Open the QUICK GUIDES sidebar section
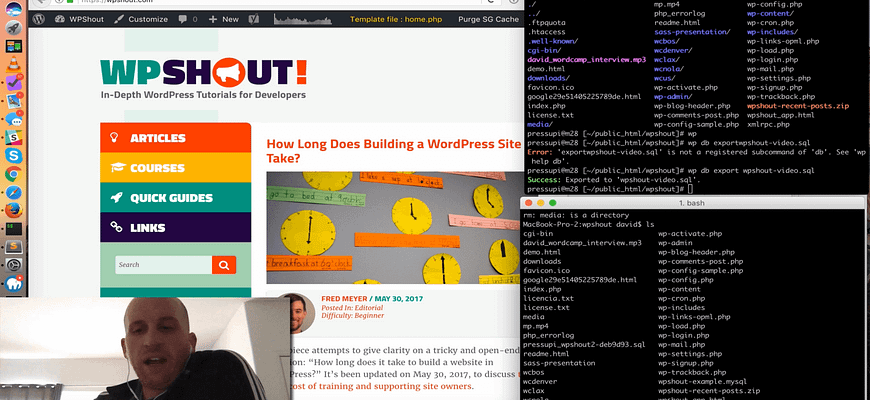Screen dimensions: 870x400 click(175, 198)
